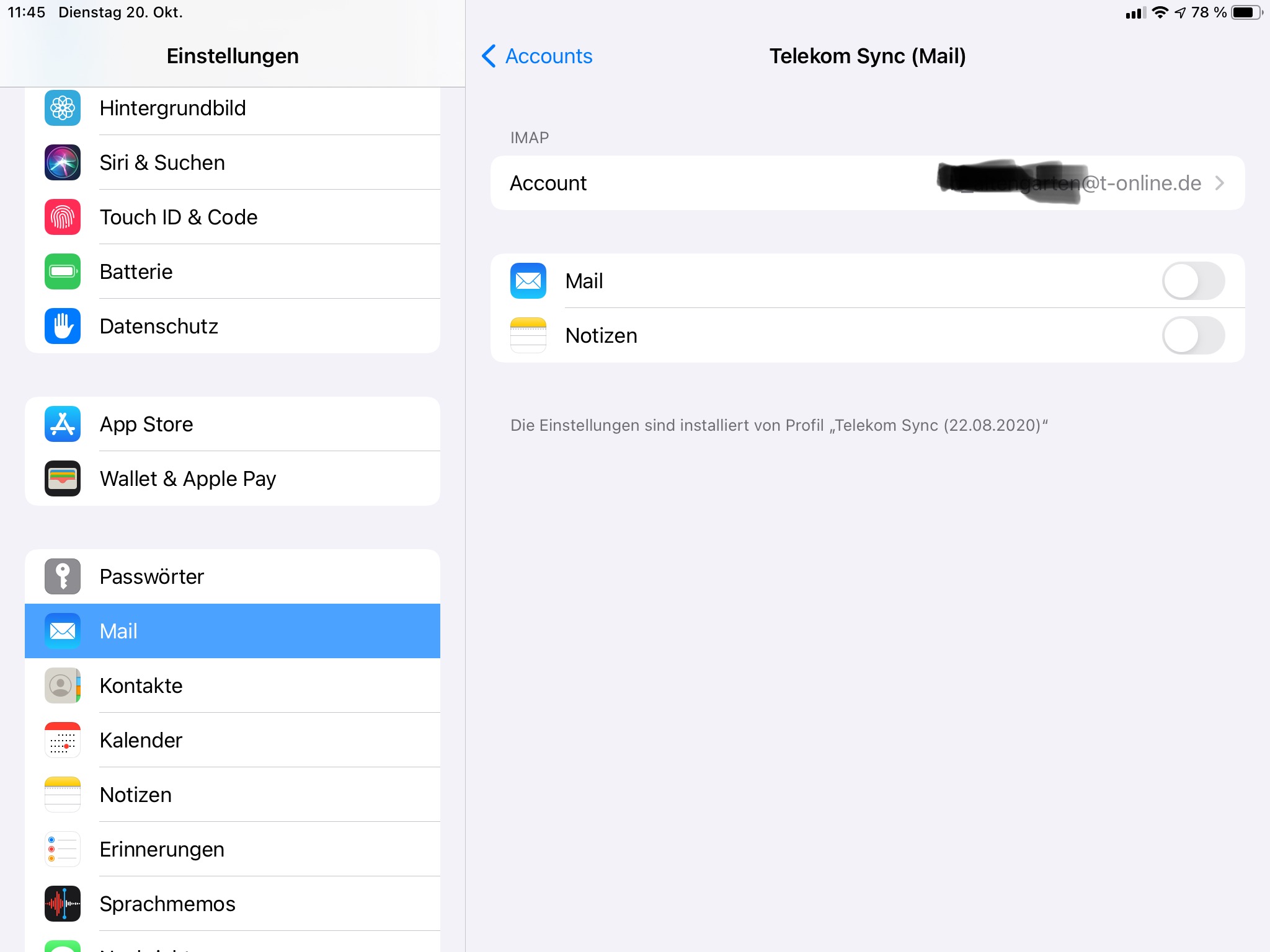Viewport: 1270px width, 952px height.
Task: Tap the location arrow in status bar
Action: tap(1180, 12)
